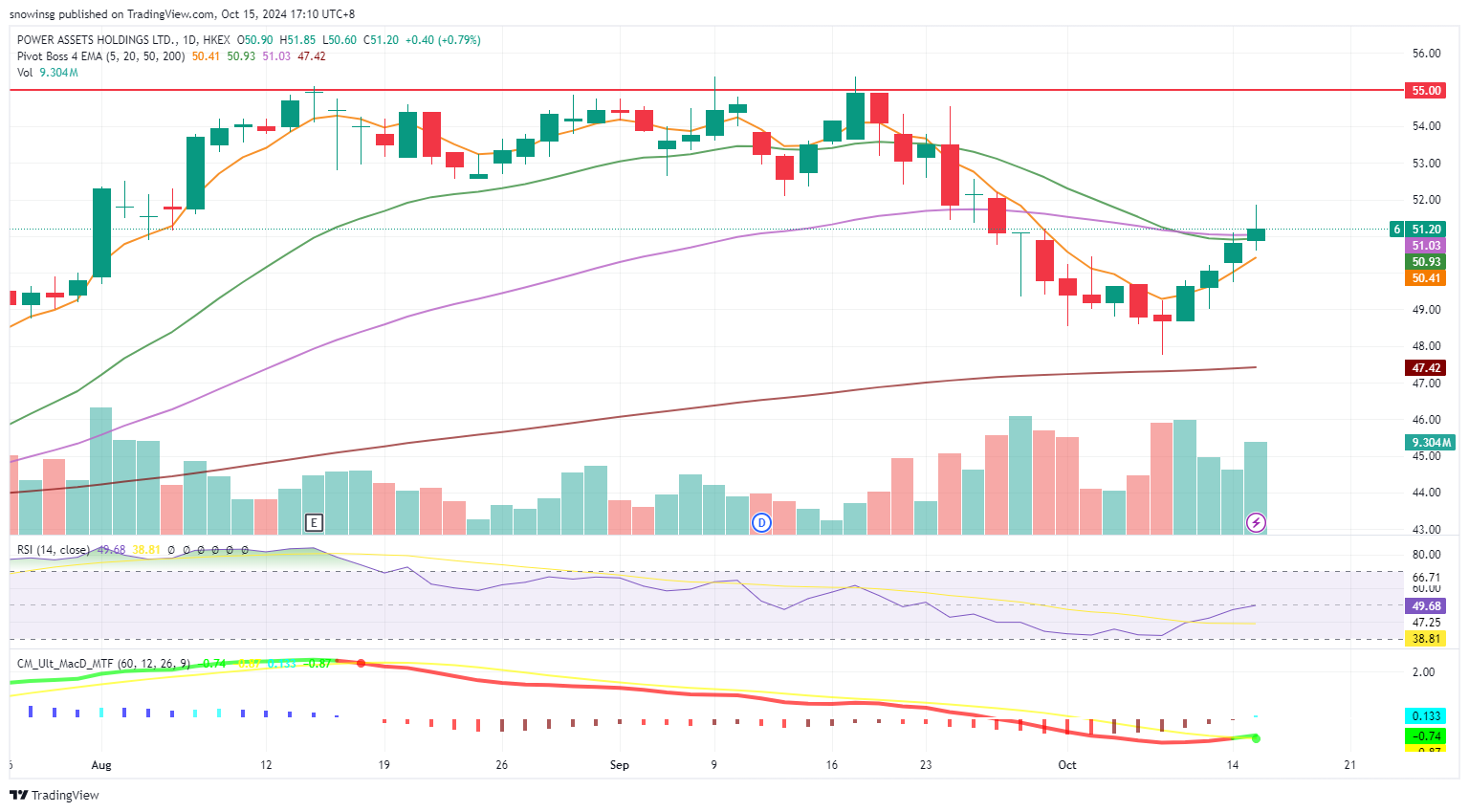The height and width of the screenshot is (812, 1469).
Task: Select the "RSI (14, close)" legend
Action: [x=54, y=550]
